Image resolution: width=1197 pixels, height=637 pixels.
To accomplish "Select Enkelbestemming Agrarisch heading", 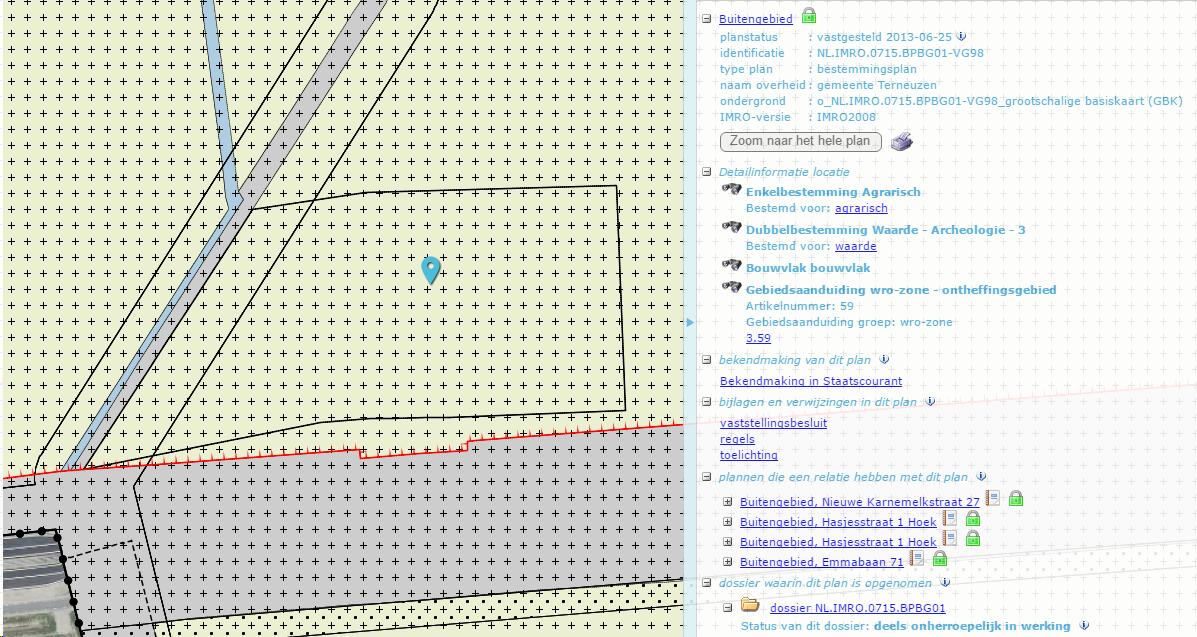I will pyautogui.click(x=833, y=192).
